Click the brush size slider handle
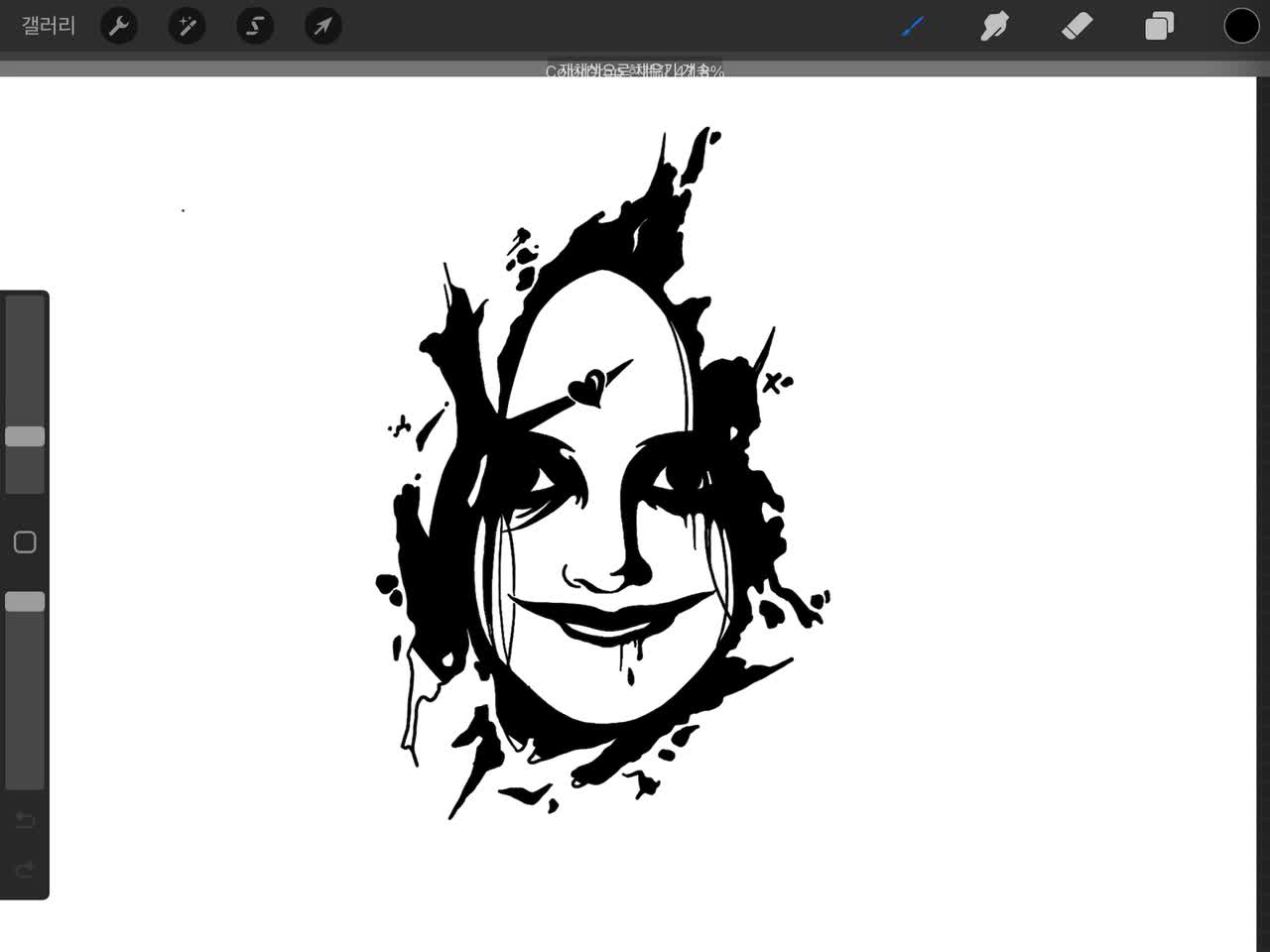 25,436
